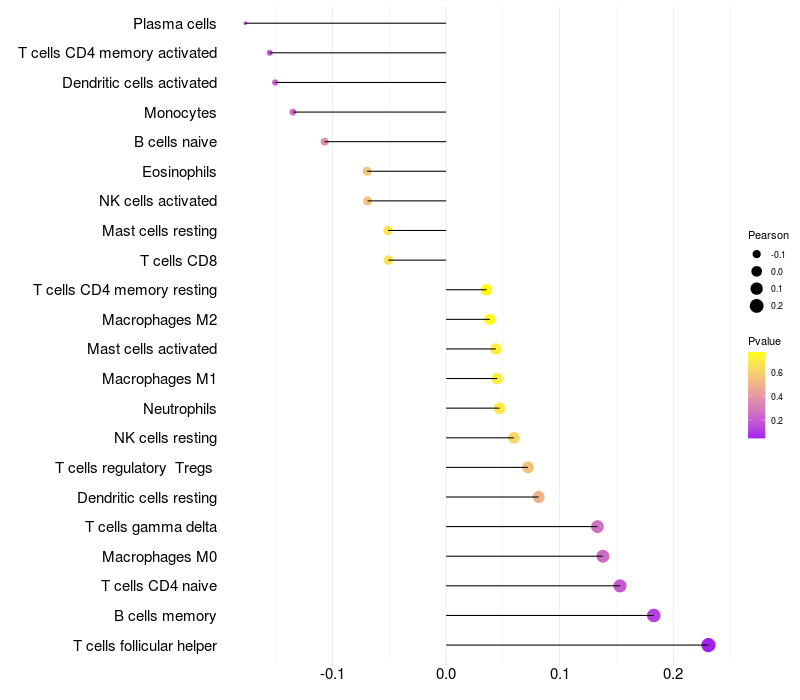Image resolution: width=800 pixels, height=700 pixels.
Task: Select the T cells CD4 naive dot
Action: pyautogui.click(x=620, y=586)
